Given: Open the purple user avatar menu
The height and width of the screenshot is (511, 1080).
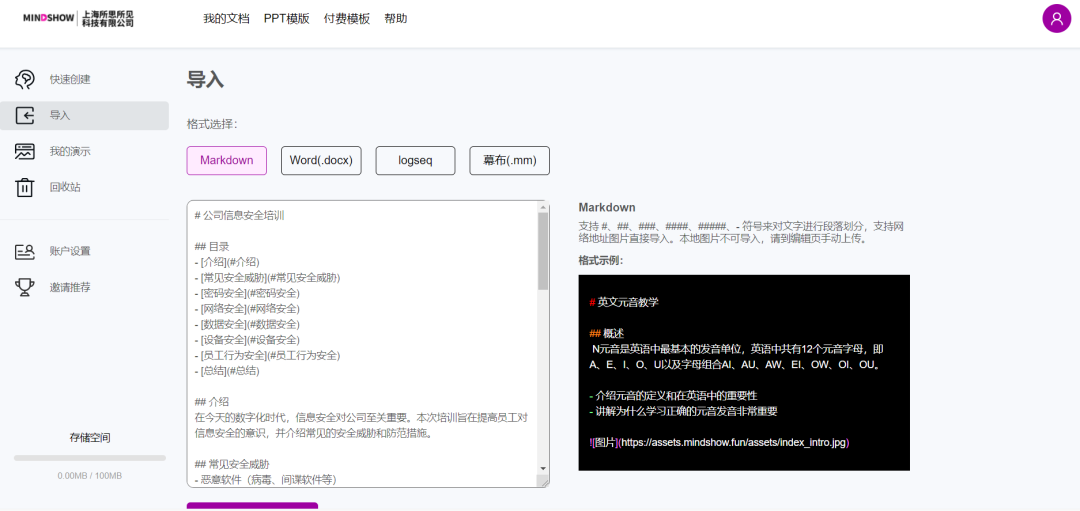Looking at the screenshot, I should click(1056, 18).
